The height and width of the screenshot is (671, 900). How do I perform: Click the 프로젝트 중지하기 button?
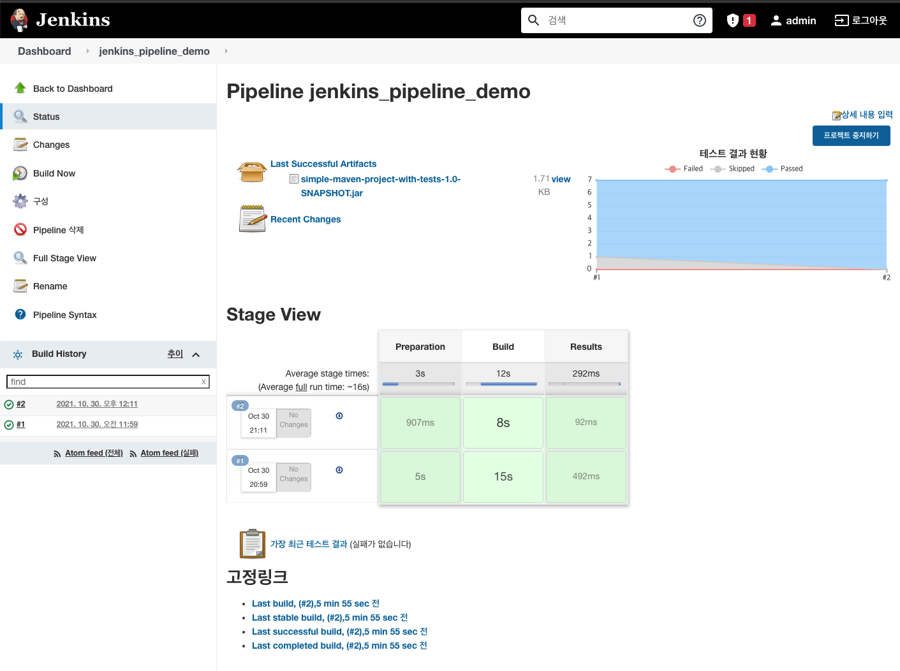851,135
